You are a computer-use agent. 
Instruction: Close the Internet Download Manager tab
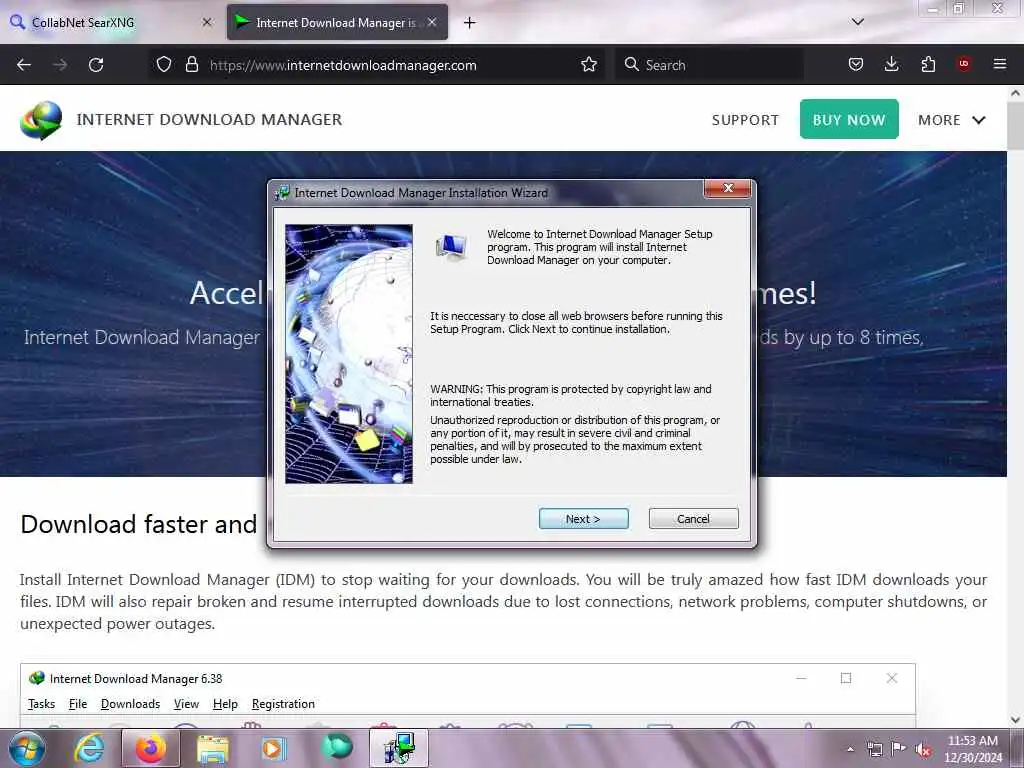coord(432,22)
